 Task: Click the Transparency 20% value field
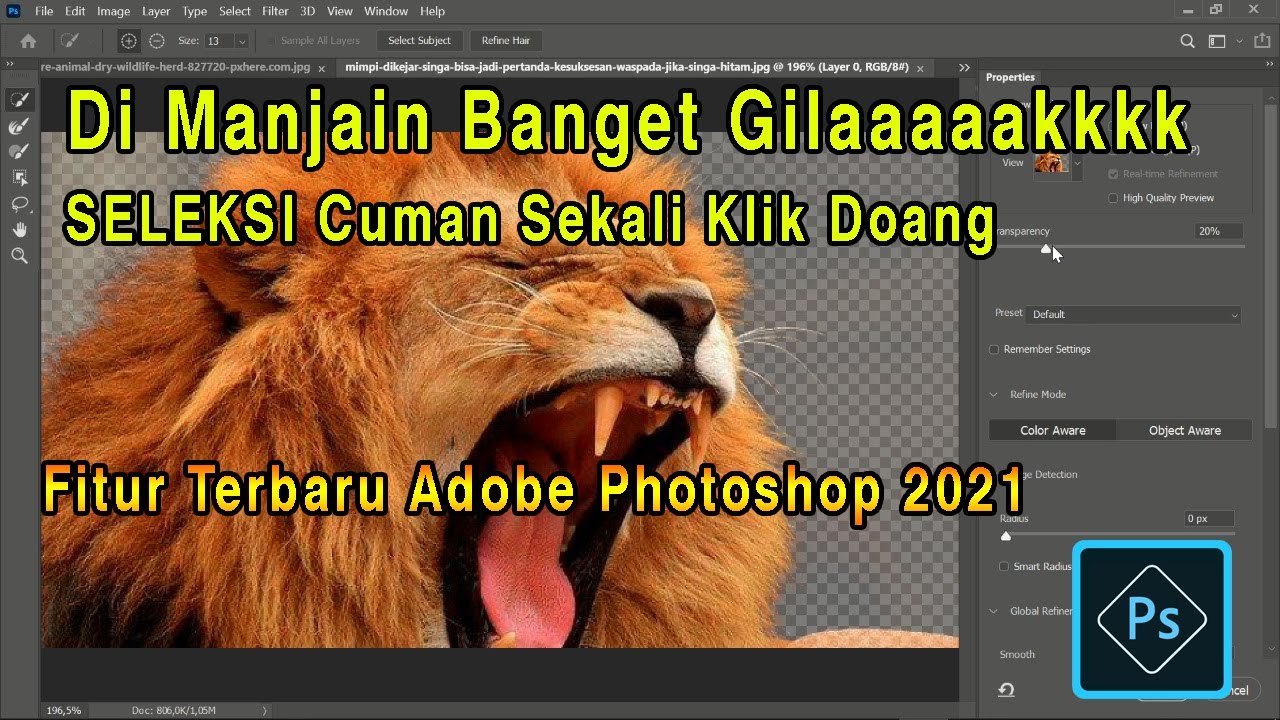pos(1218,231)
